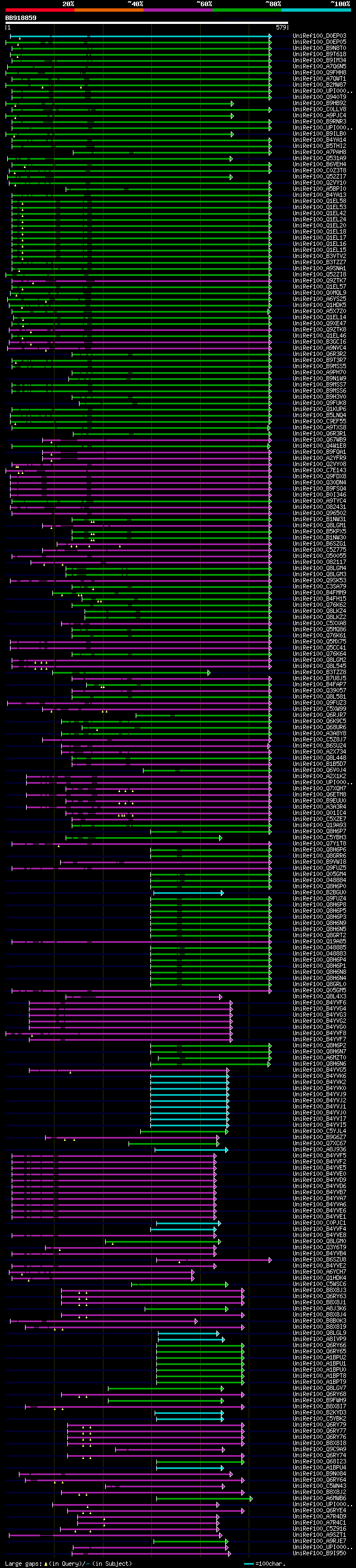Screen dimensions: 356x1568
Task: Click the orange ~40% identity legend segment
Action: [110, 11]
